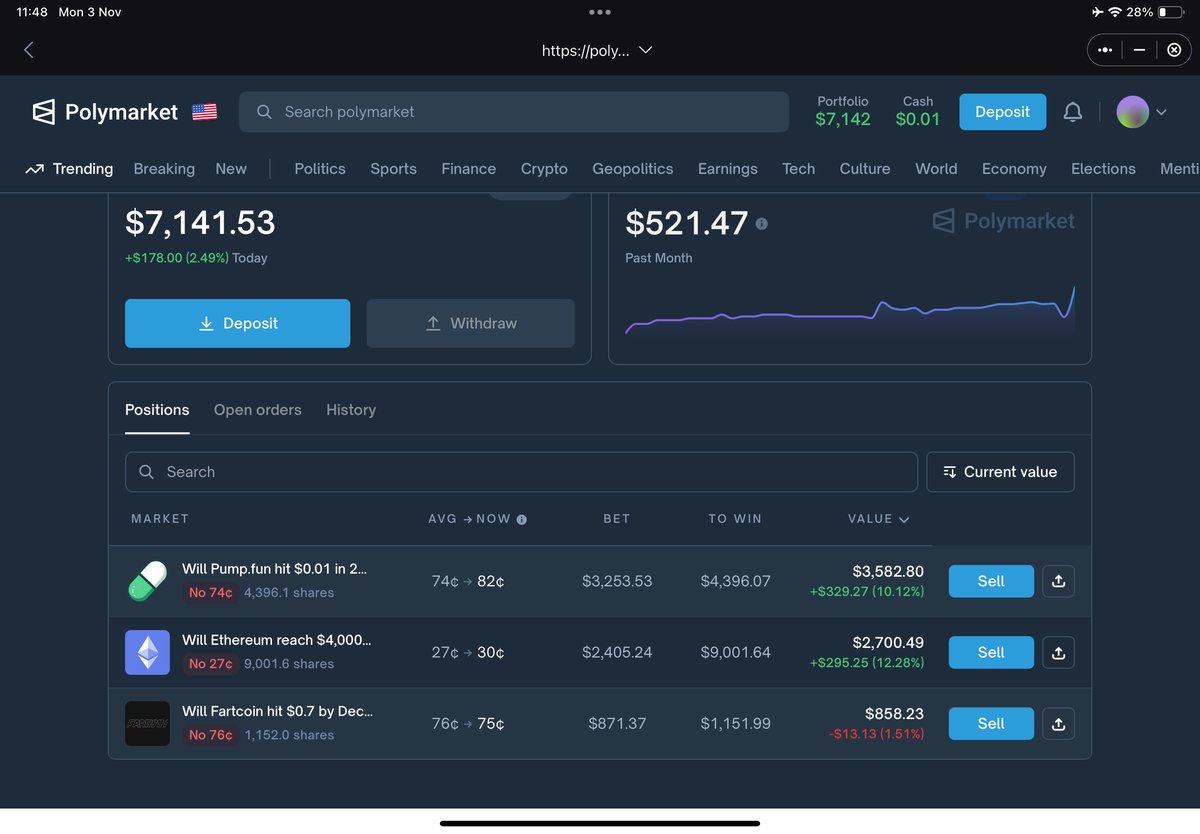
Task: Sort positions by the VALUE column
Action: 878,519
